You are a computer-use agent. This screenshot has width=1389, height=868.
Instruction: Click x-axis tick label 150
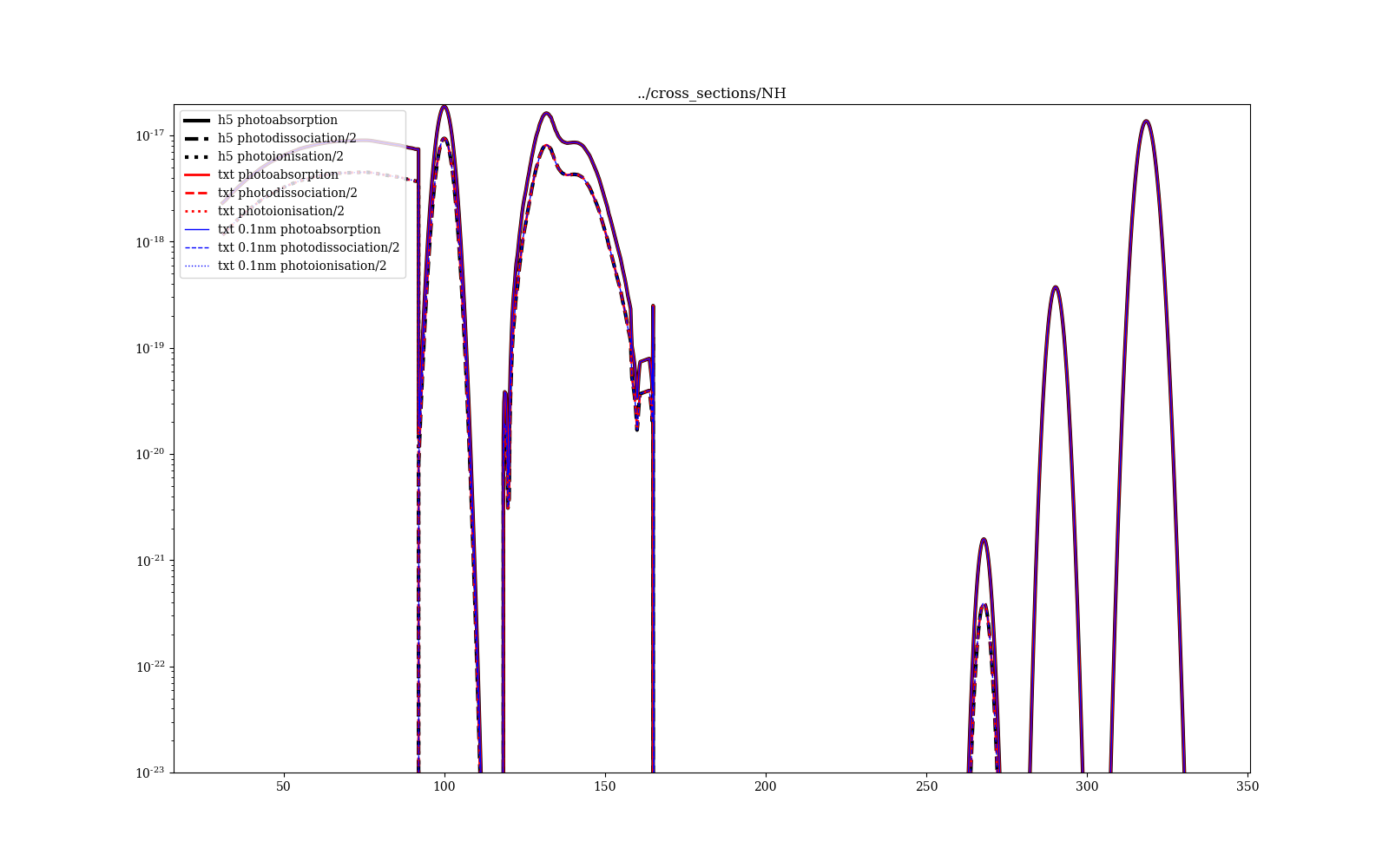tap(605, 786)
